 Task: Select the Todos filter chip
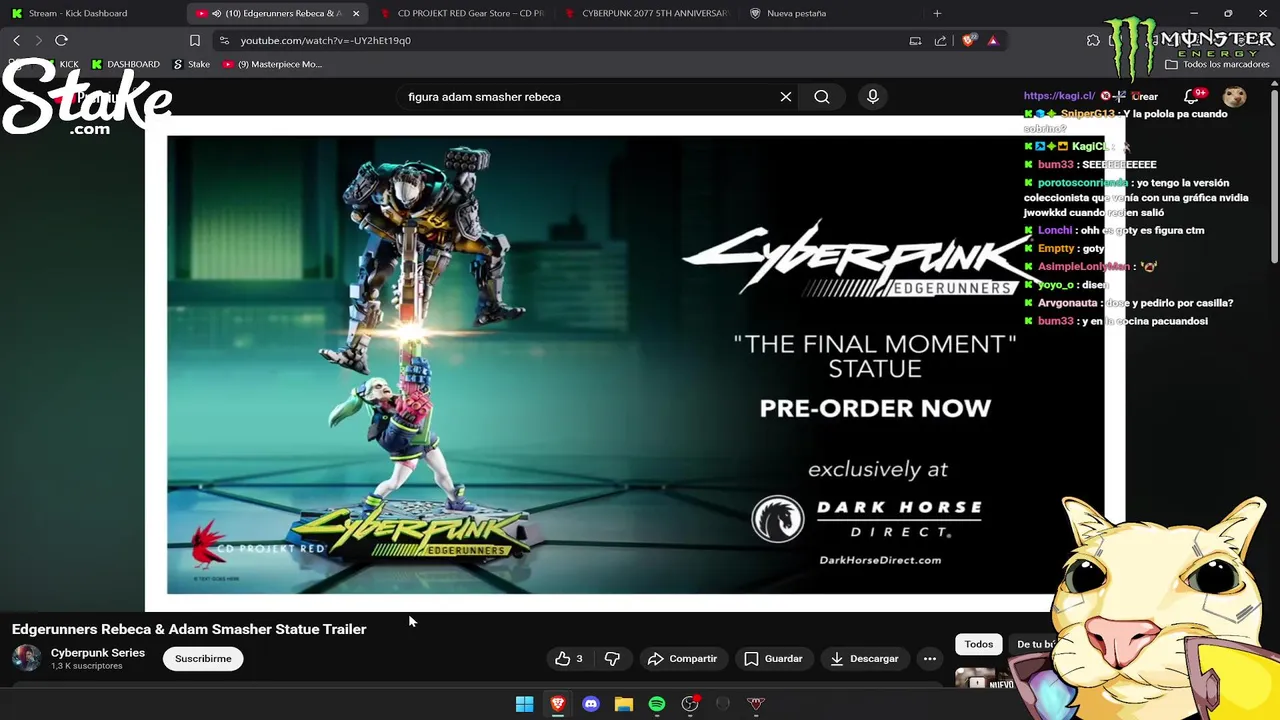pyautogui.click(x=979, y=644)
